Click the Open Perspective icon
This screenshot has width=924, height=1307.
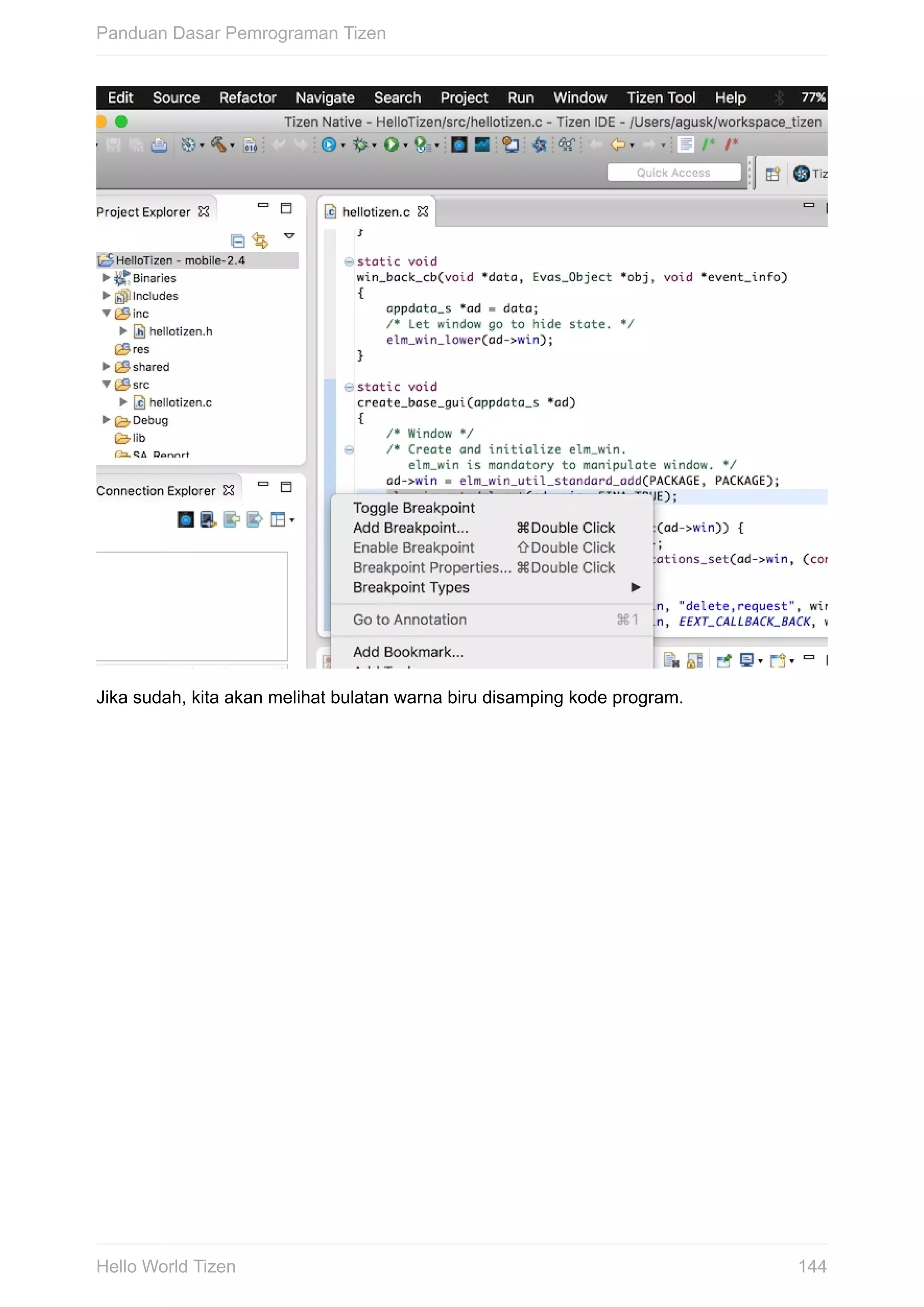(773, 174)
